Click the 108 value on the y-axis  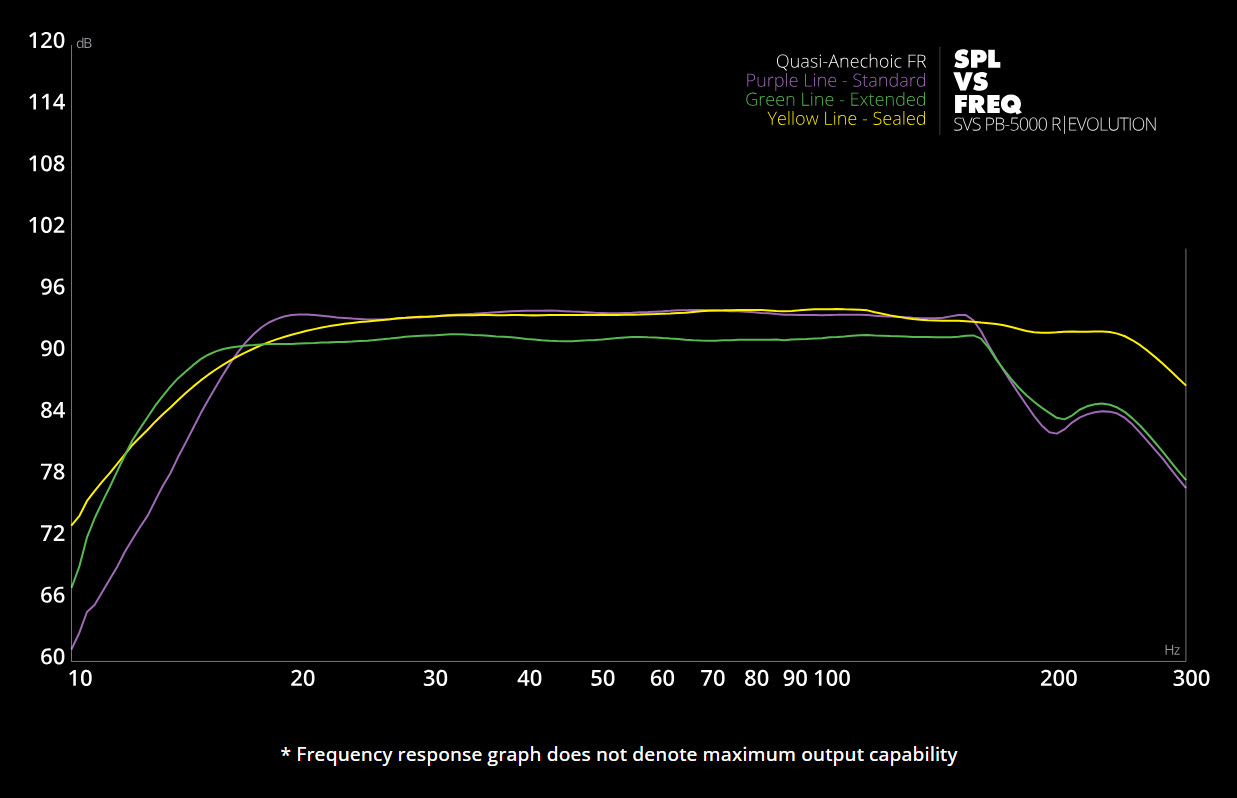pos(47,164)
